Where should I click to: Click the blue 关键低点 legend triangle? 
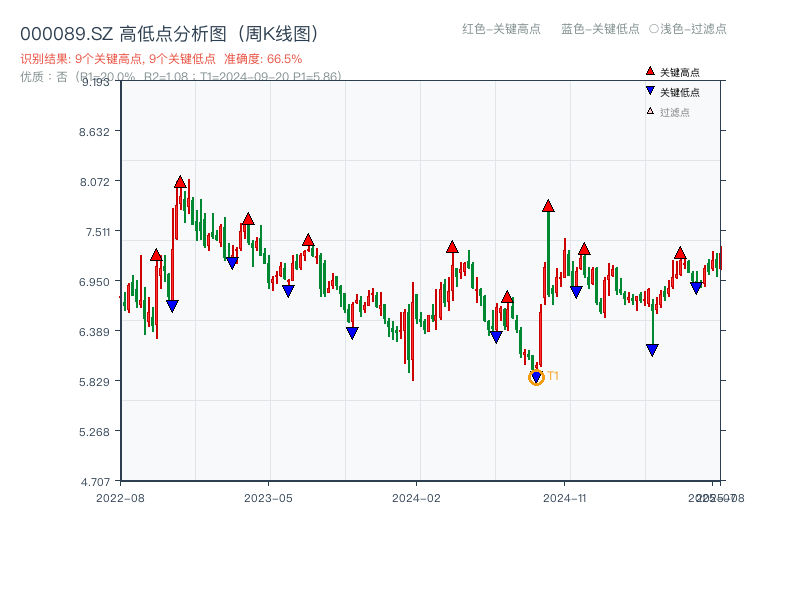coord(650,91)
